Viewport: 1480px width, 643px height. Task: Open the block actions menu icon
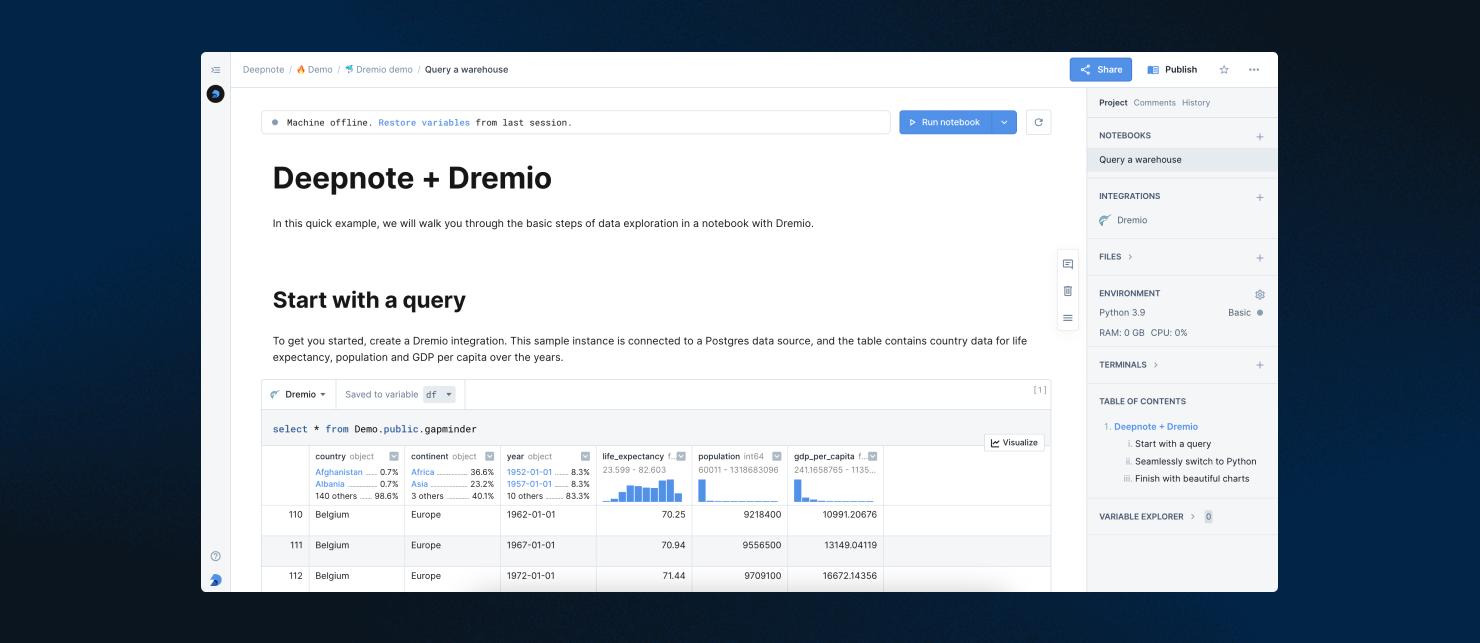(1068, 318)
